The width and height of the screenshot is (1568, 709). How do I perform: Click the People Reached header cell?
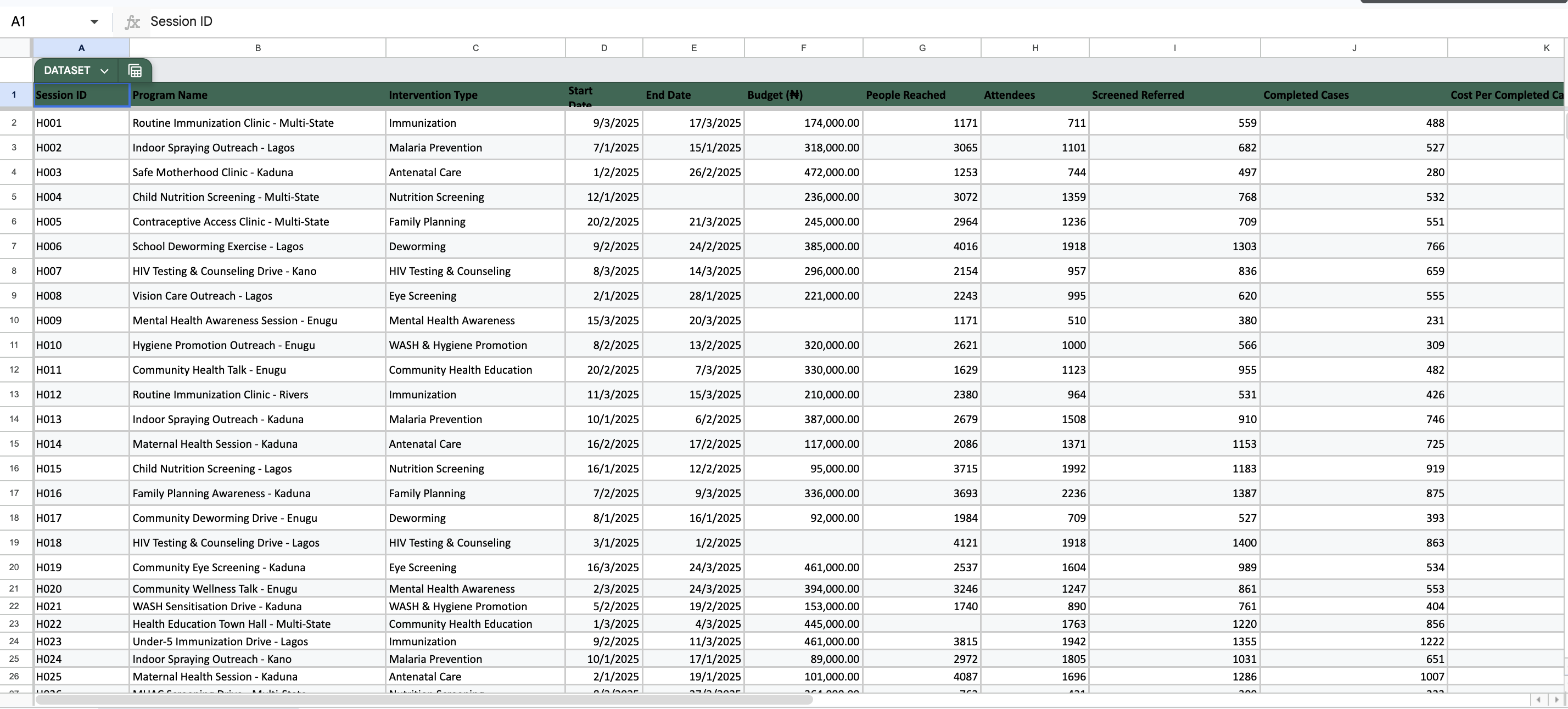coord(922,95)
